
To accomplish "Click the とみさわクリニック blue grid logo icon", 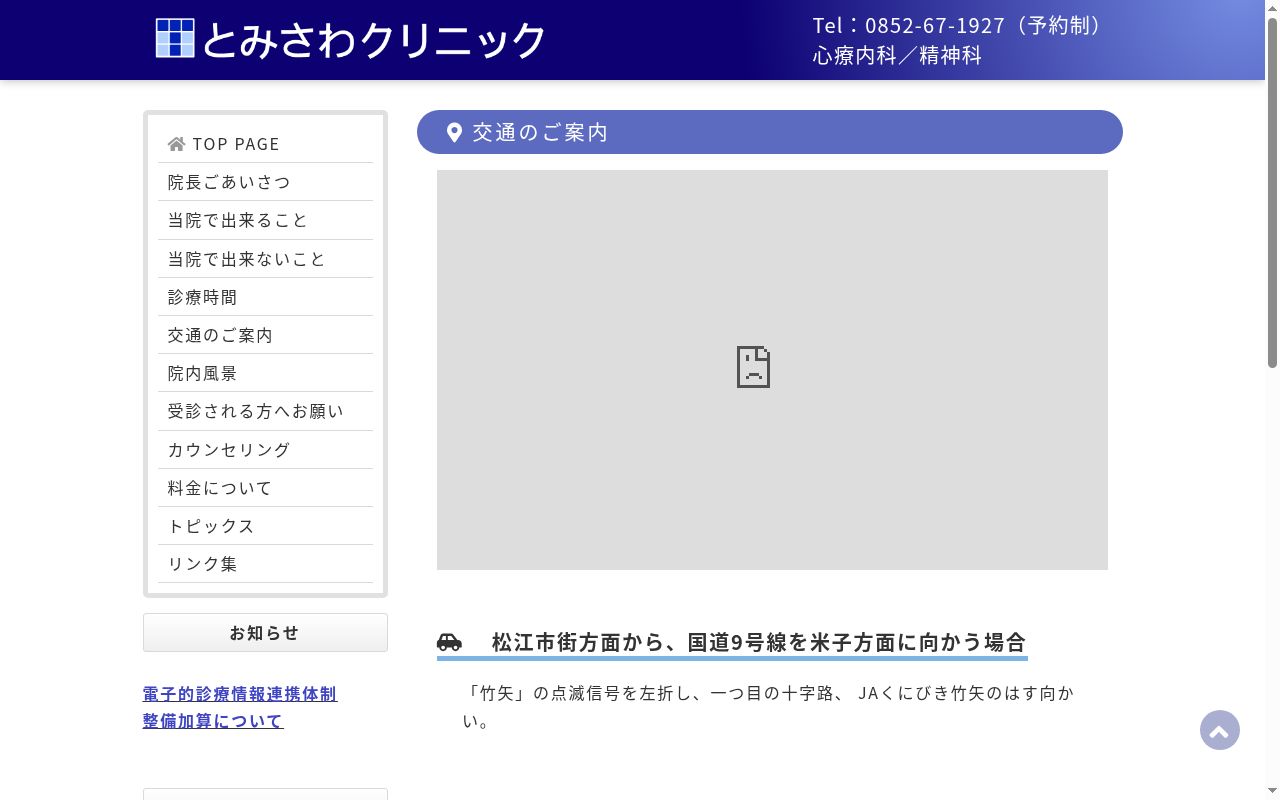I will tap(175, 38).
